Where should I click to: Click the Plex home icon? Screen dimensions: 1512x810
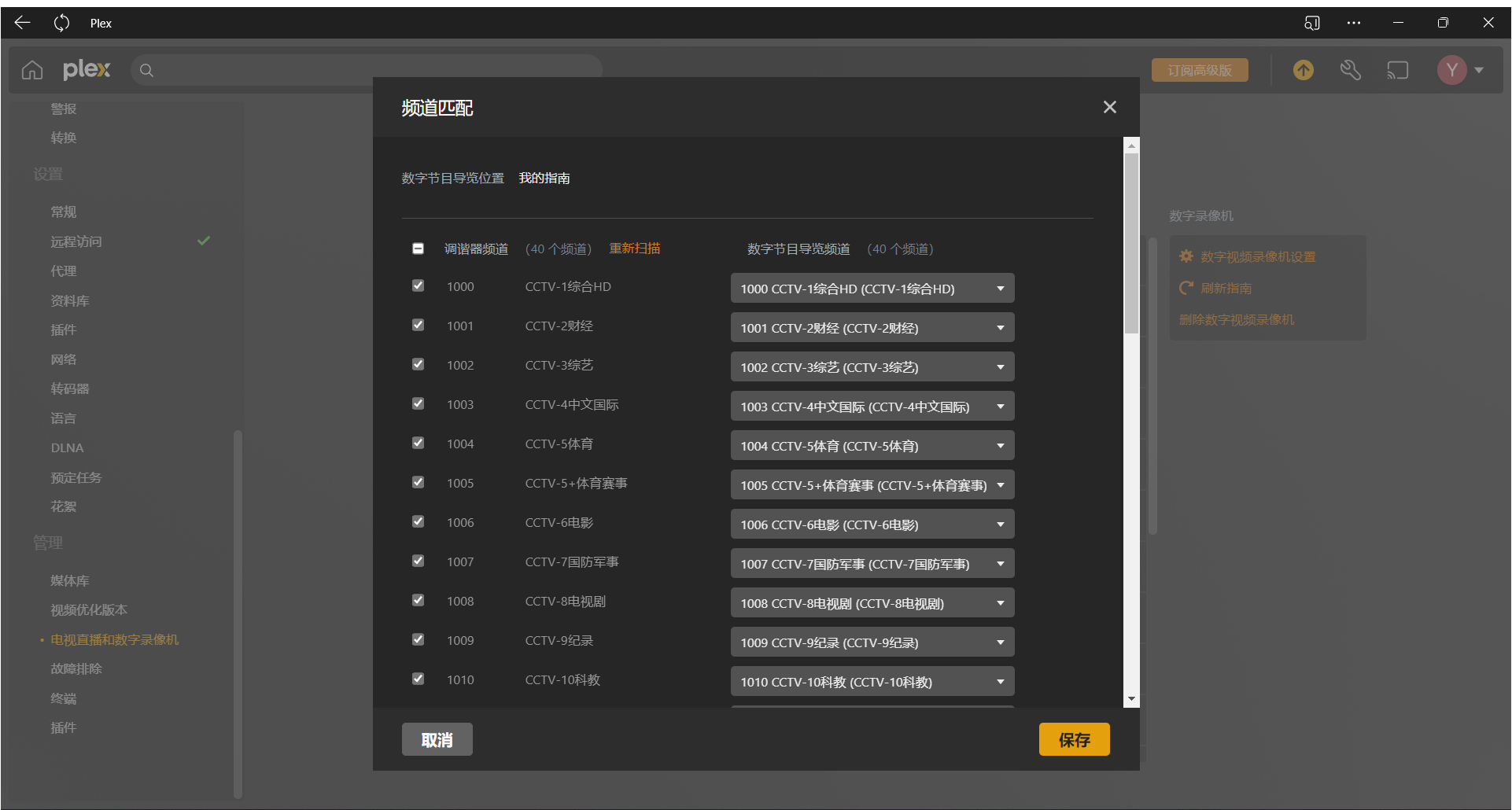tap(32, 71)
